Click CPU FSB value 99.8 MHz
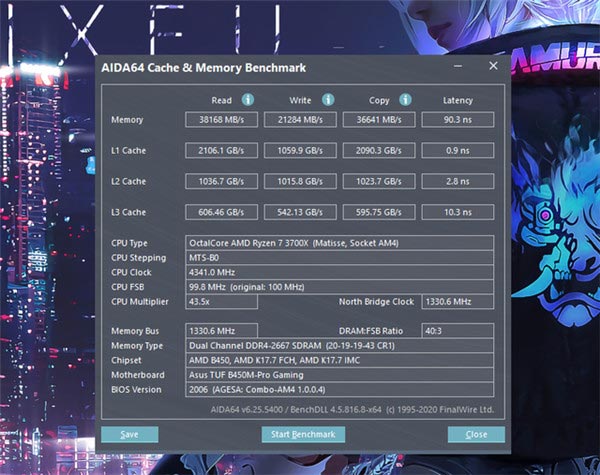The height and width of the screenshot is (475, 600). tap(339, 287)
